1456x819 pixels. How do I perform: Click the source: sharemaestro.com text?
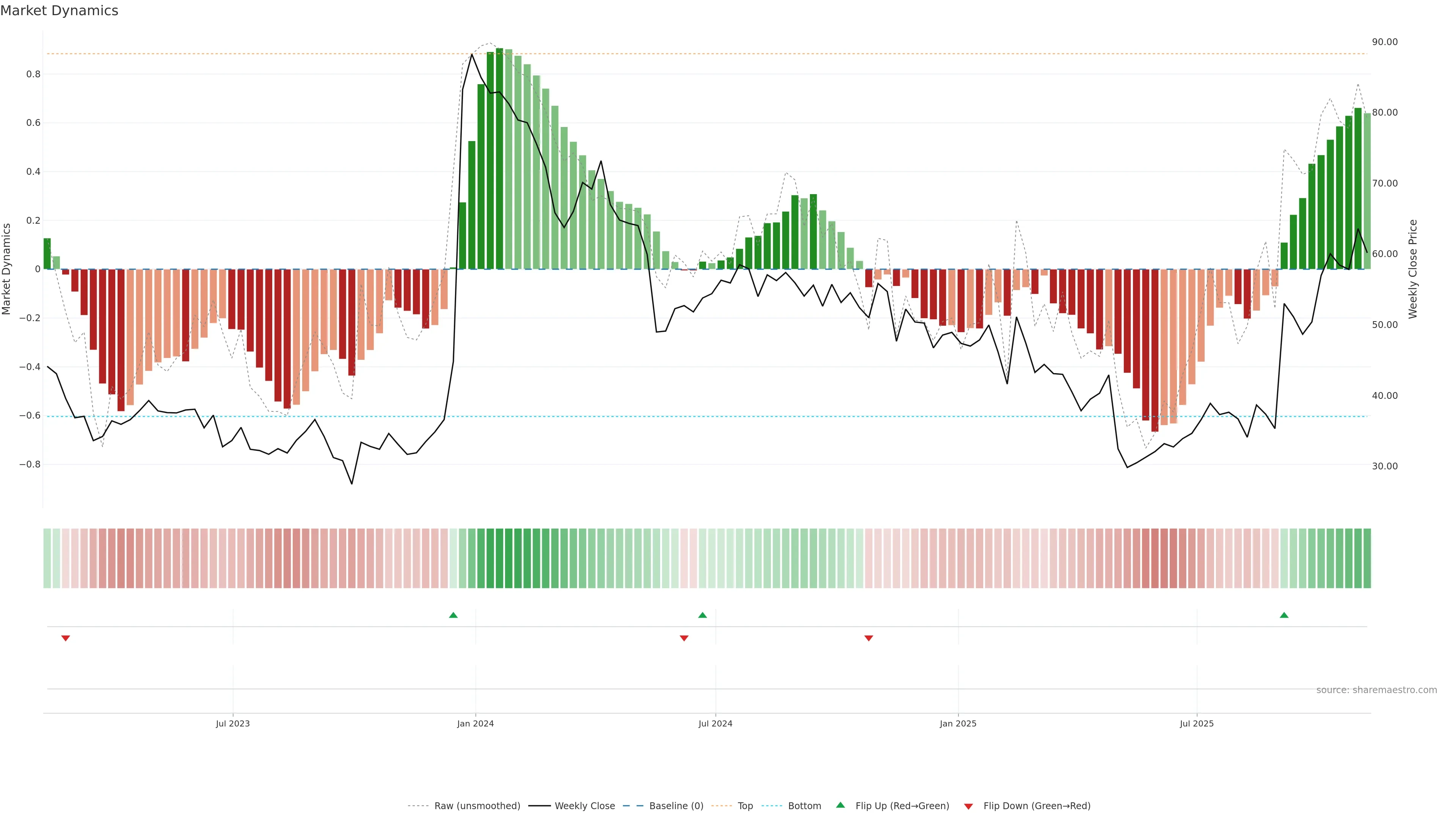click(x=1376, y=690)
